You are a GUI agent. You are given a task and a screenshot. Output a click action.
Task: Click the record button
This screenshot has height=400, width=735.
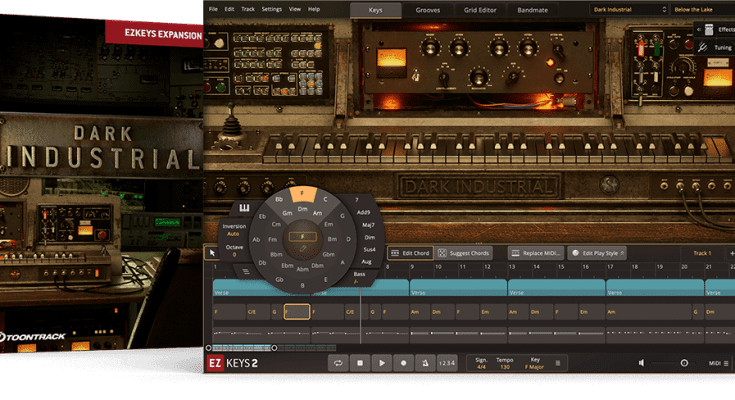pos(404,363)
